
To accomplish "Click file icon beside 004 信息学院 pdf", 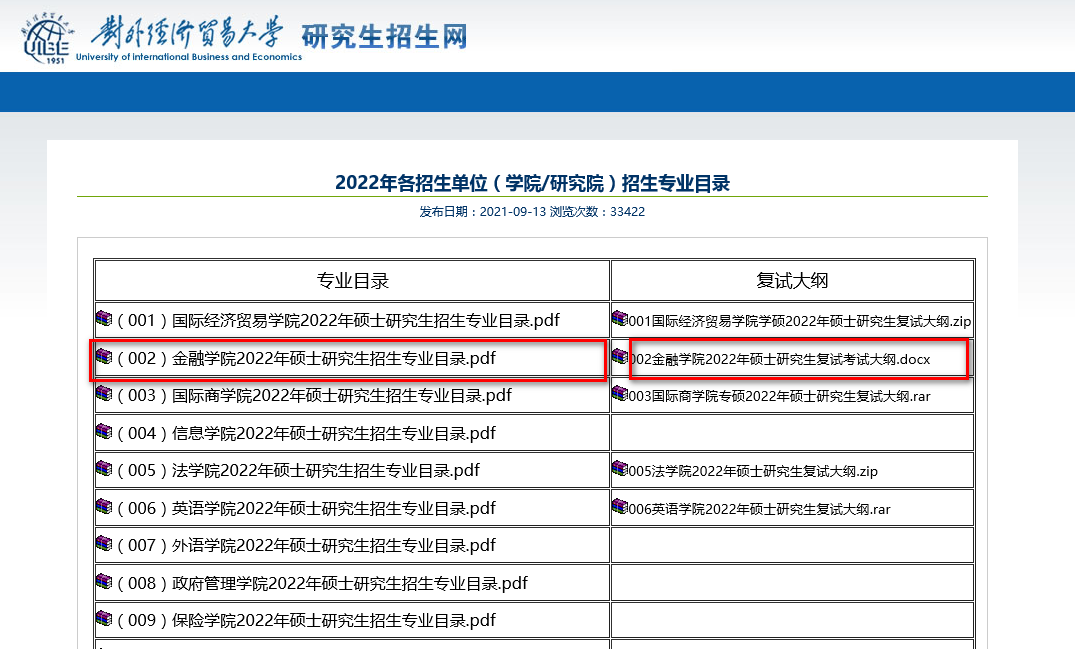I will [105, 432].
